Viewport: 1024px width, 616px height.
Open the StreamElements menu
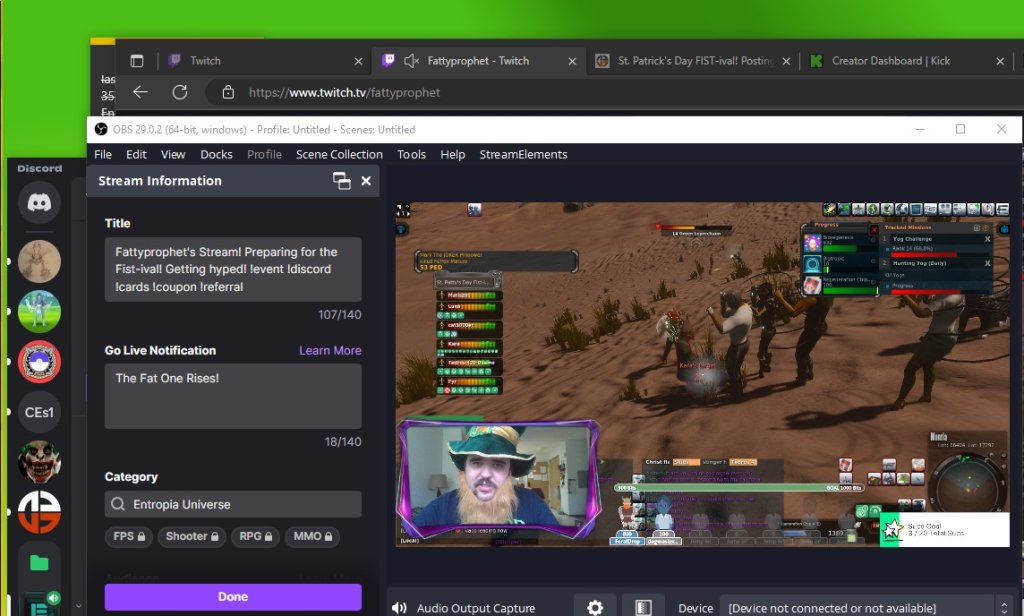click(523, 155)
